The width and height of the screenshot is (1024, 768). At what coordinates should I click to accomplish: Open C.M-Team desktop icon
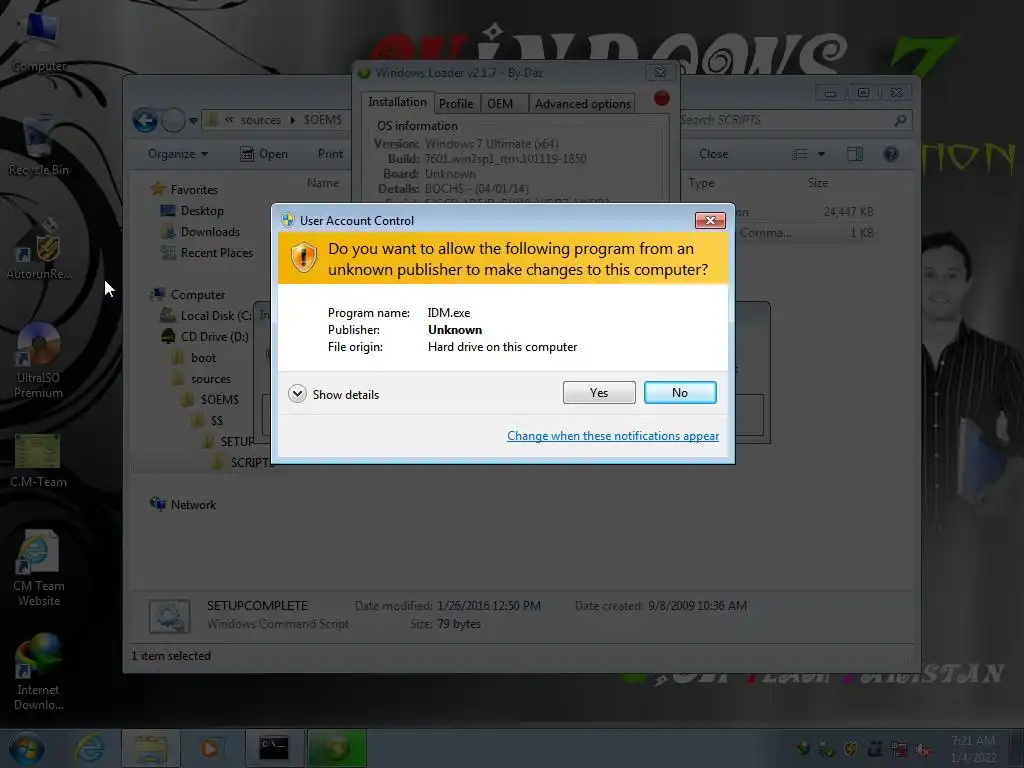pyautogui.click(x=39, y=461)
